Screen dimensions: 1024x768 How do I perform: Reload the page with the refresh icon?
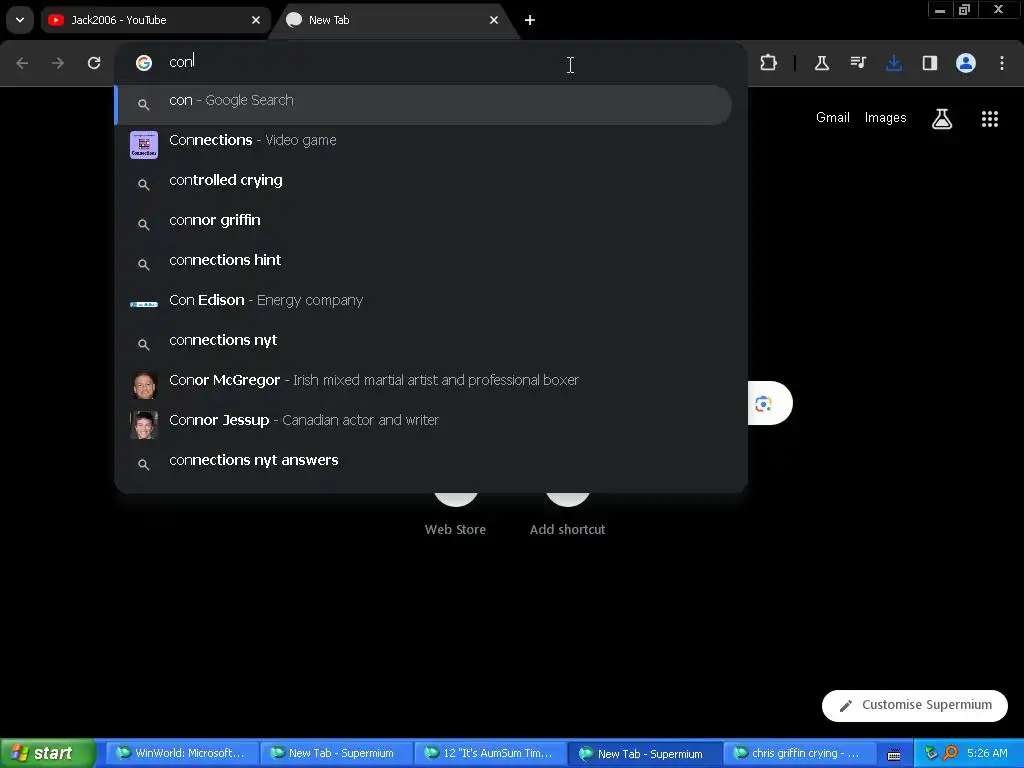pyautogui.click(x=94, y=63)
